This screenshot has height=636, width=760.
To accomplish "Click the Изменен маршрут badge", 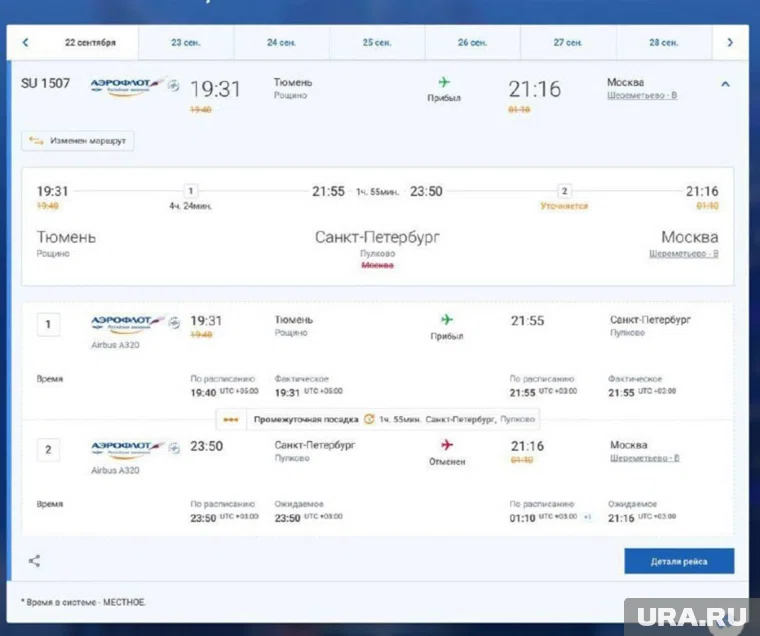I will click(78, 141).
